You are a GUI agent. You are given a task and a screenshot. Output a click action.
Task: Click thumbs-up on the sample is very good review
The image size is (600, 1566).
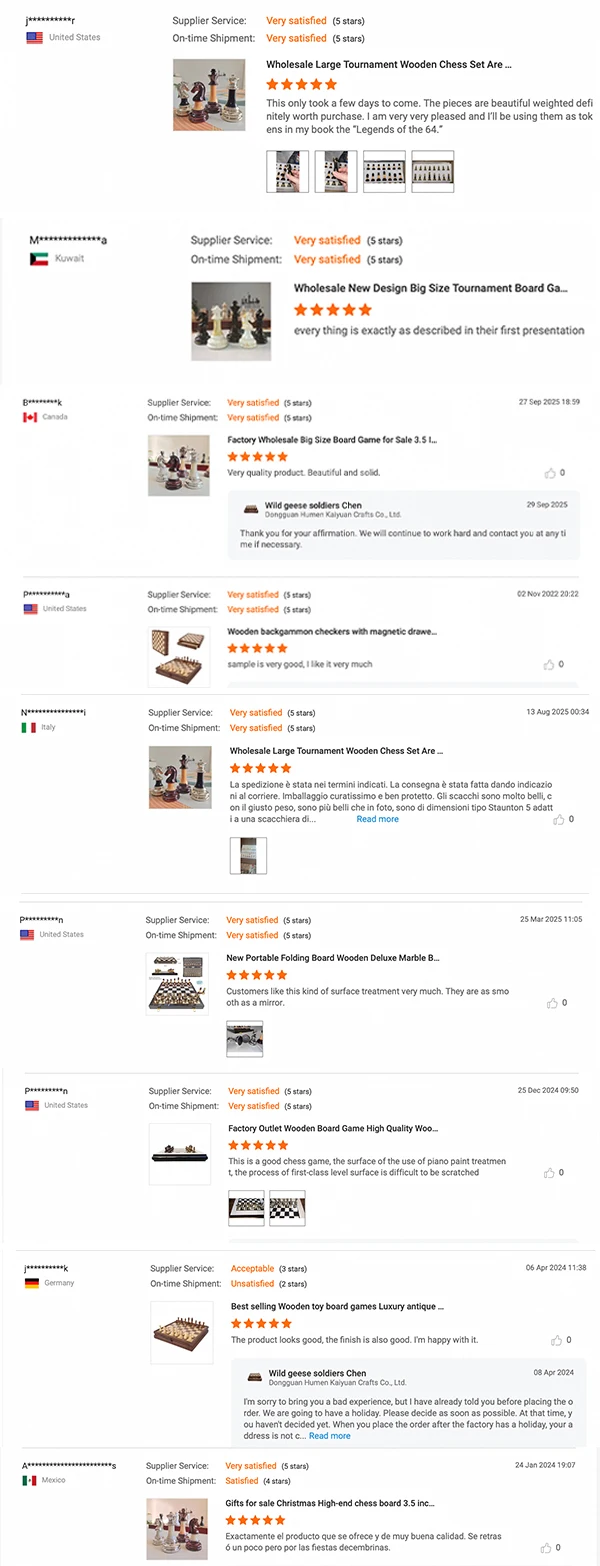pyautogui.click(x=549, y=664)
